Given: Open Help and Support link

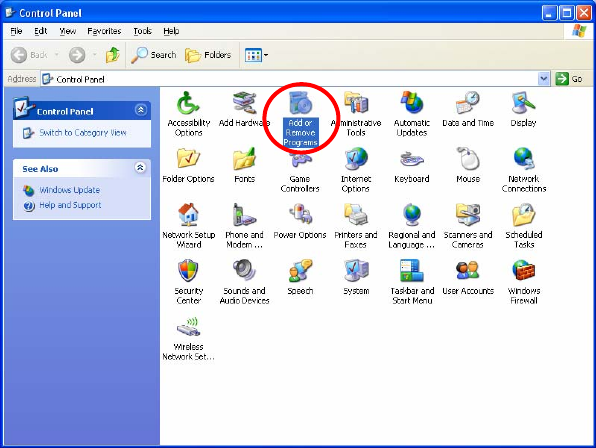Looking at the screenshot, I should [70, 205].
